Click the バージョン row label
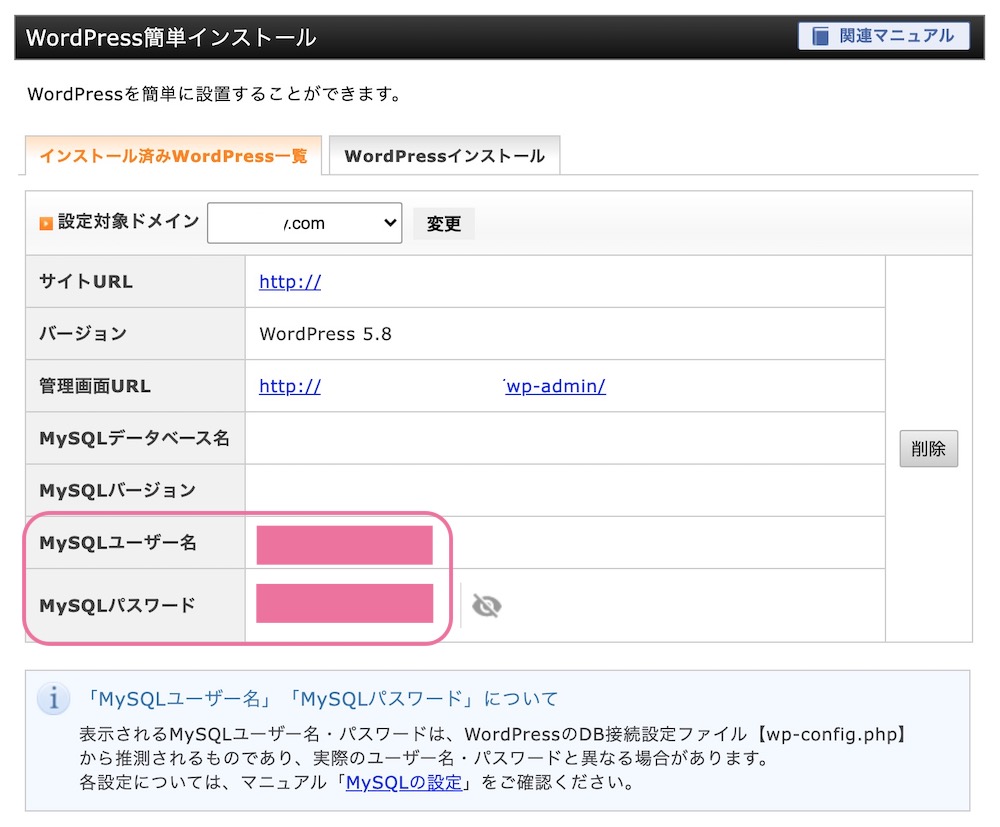This screenshot has height=827, width=1000. [83, 333]
